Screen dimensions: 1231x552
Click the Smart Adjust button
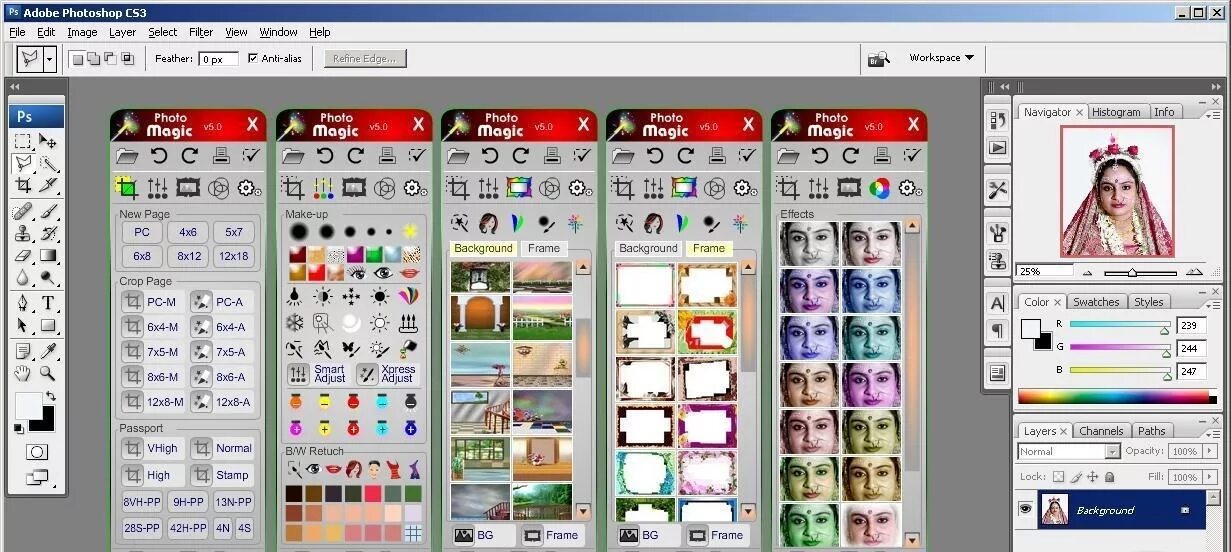[317, 374]
